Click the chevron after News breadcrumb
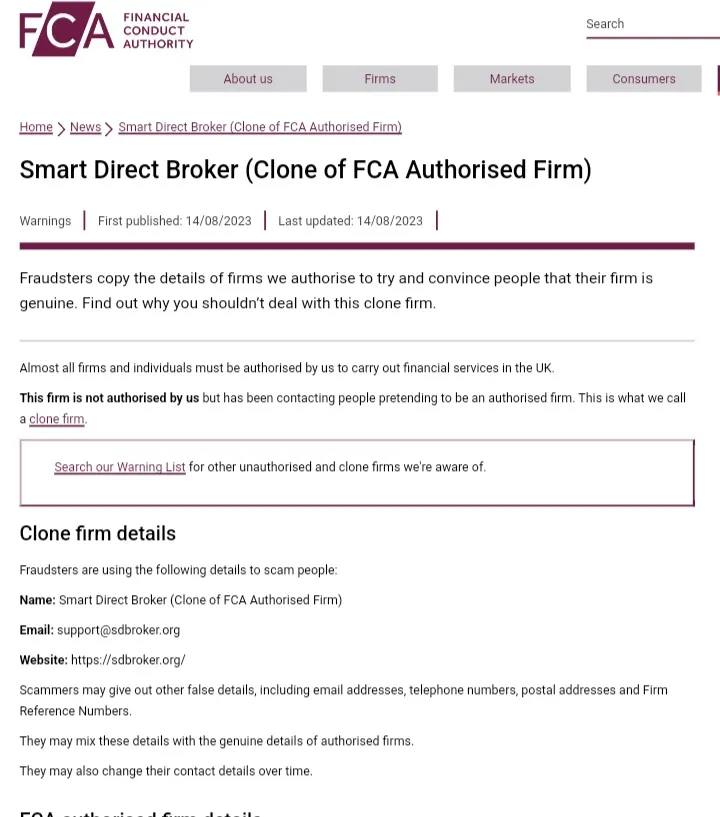Viewport: 720px width, 817px height. tap(108, 129)
